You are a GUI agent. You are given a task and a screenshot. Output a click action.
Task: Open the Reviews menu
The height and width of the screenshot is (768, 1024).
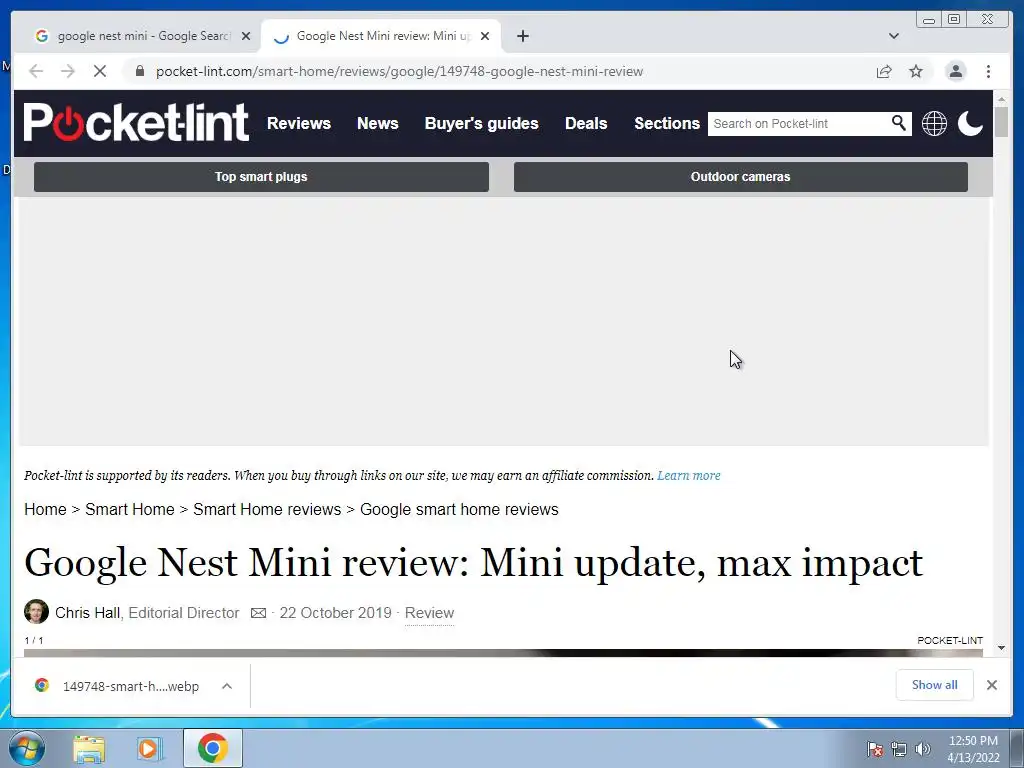pyautogui.click(x=299, y=123)
